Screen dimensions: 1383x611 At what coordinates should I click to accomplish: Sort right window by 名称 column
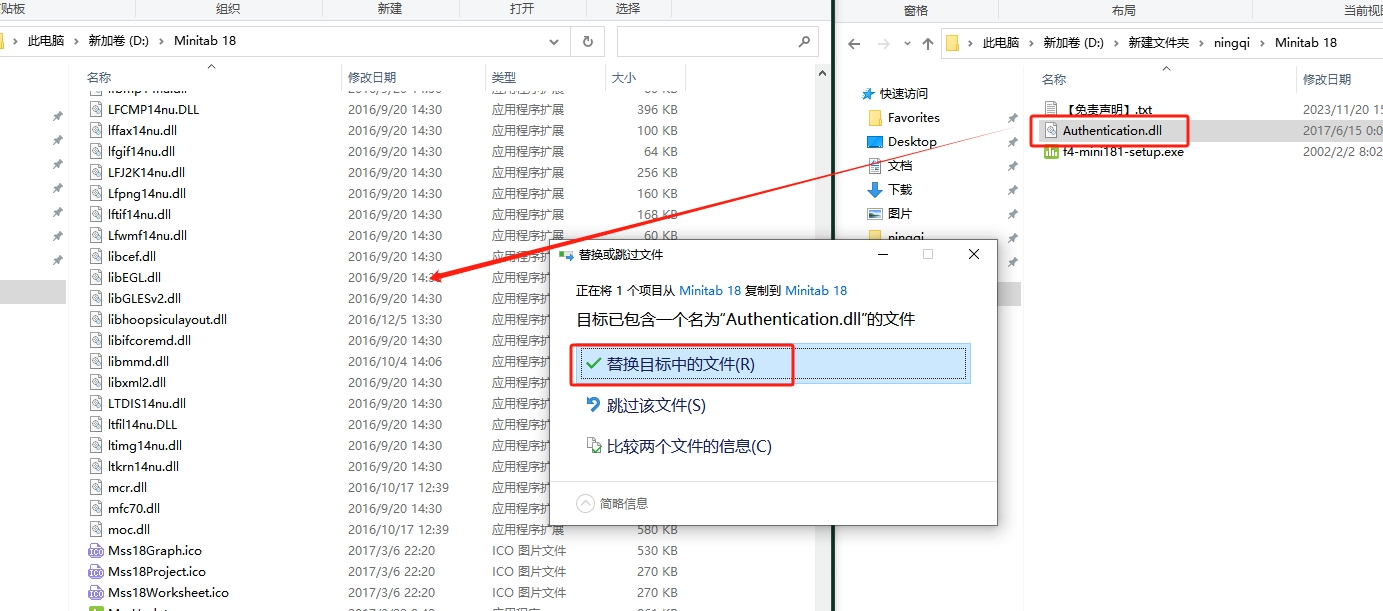pos(1054,79)
